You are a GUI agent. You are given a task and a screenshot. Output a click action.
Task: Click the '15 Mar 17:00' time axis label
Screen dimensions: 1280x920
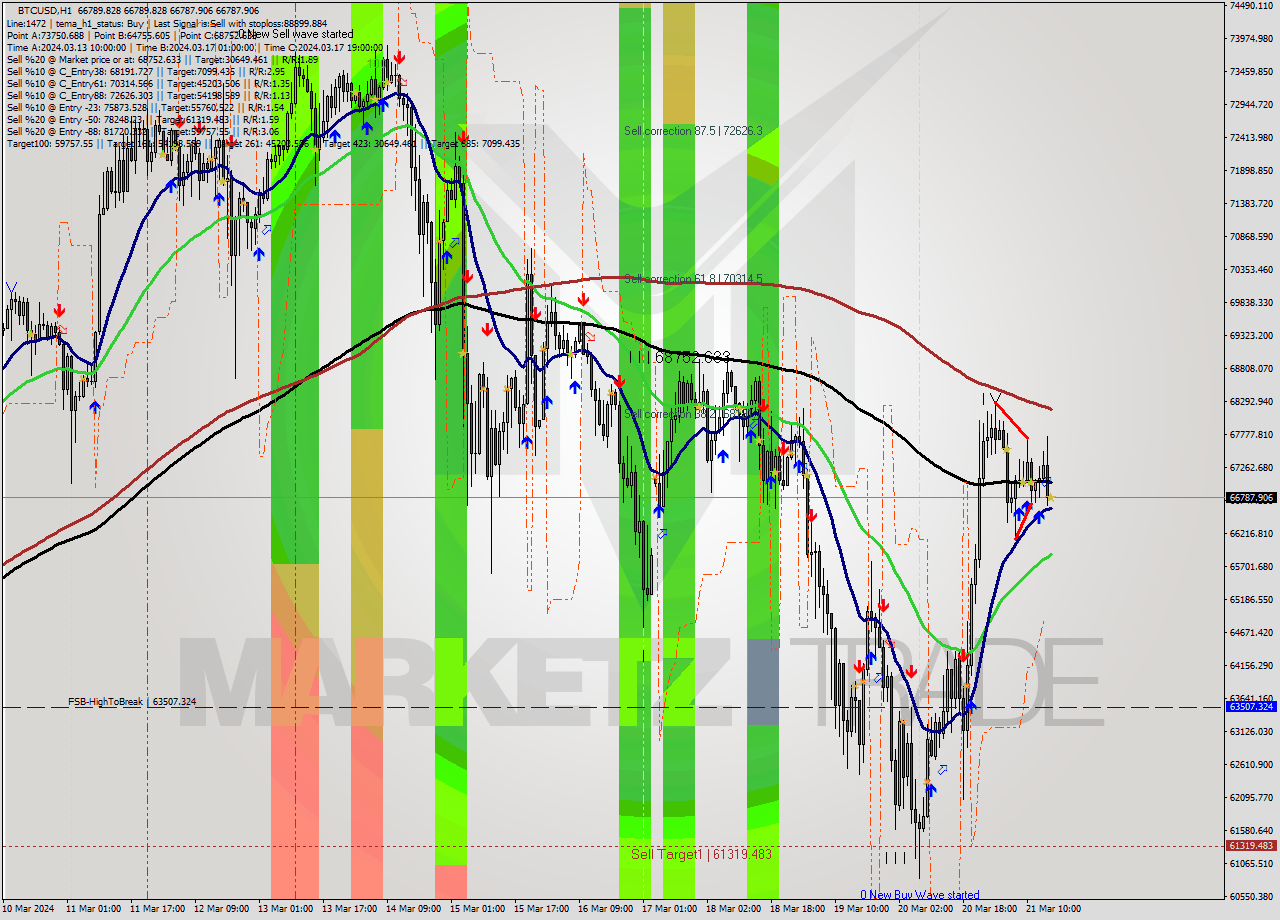click(x=544, y=909)
